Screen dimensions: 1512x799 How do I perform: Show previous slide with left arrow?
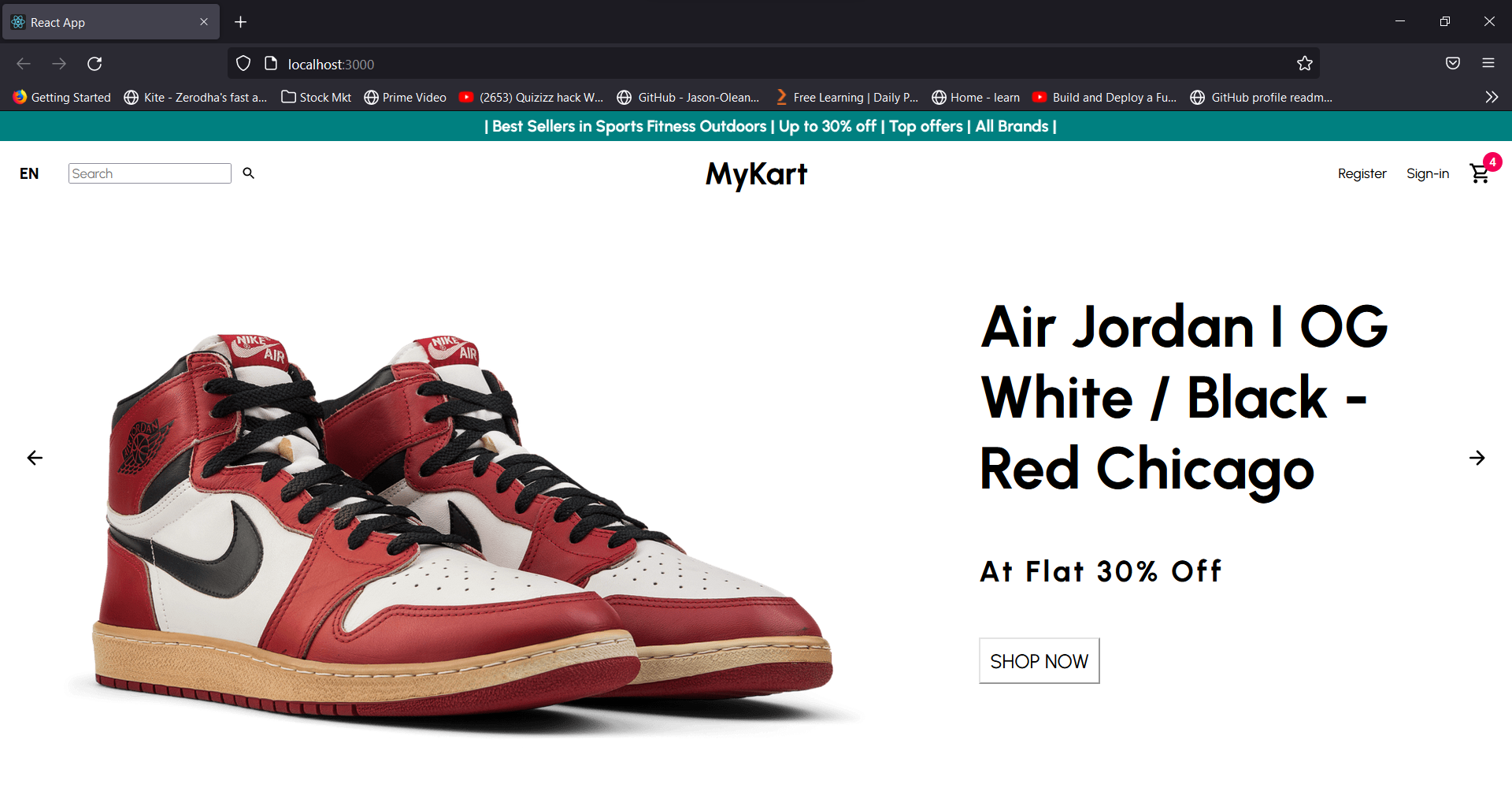35,458
